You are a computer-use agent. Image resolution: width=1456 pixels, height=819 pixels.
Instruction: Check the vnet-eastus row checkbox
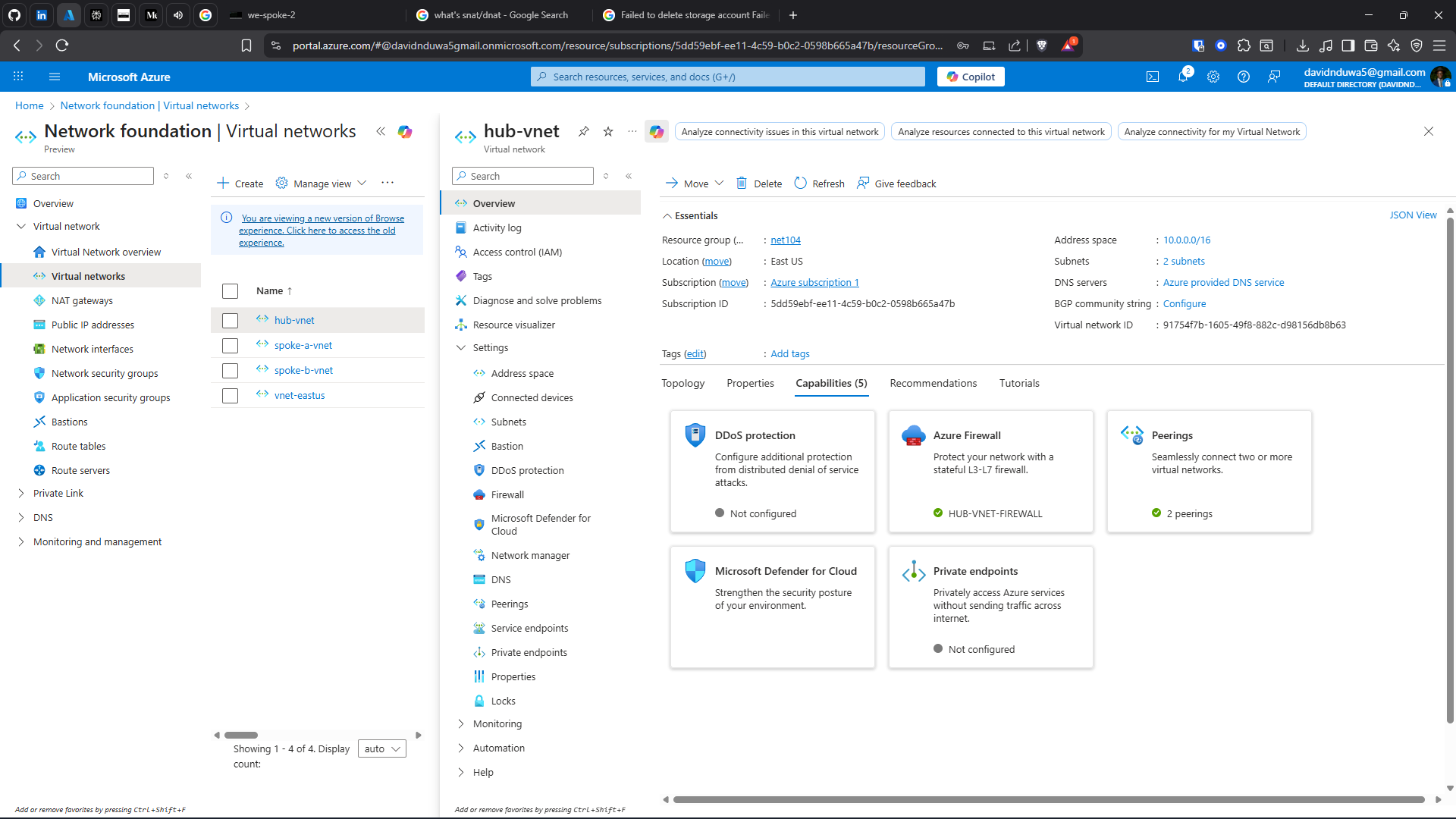pos(230,396)
